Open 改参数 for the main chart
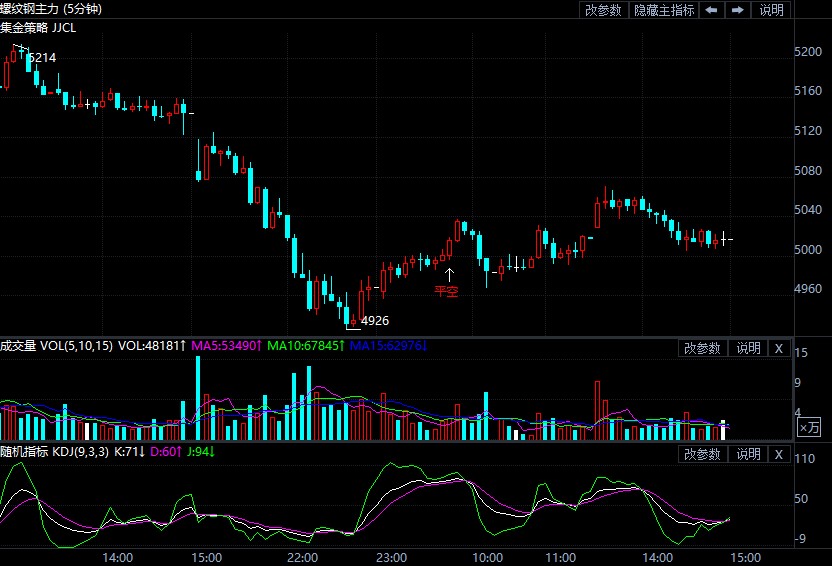This screenshot has height=566, width=832. [x=604, y=10]
